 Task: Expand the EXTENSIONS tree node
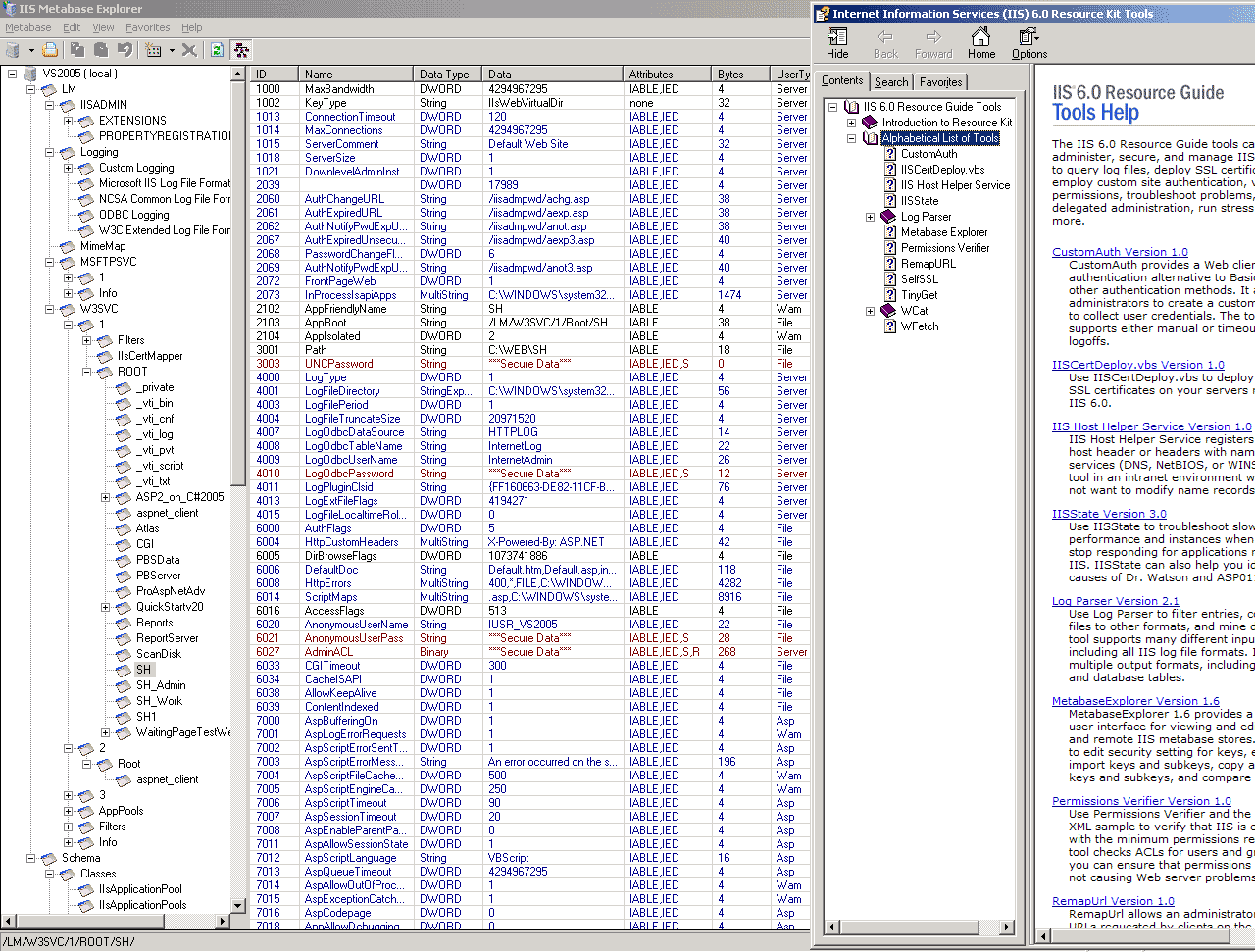coord(68,121)
